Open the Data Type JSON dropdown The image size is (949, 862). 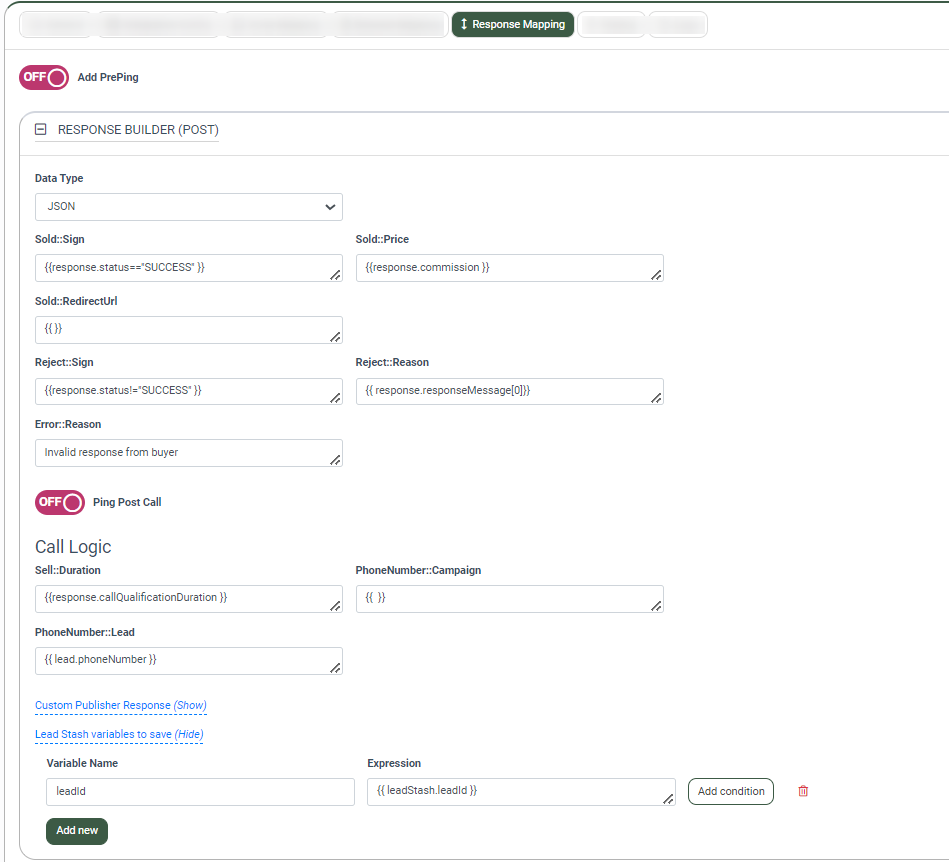click(x=189, y=207)
